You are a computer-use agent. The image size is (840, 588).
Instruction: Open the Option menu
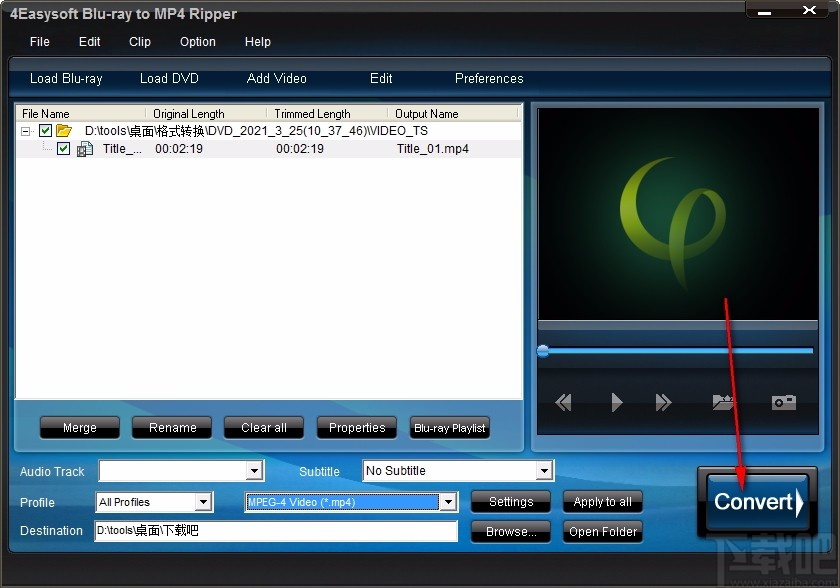(197, 42)
